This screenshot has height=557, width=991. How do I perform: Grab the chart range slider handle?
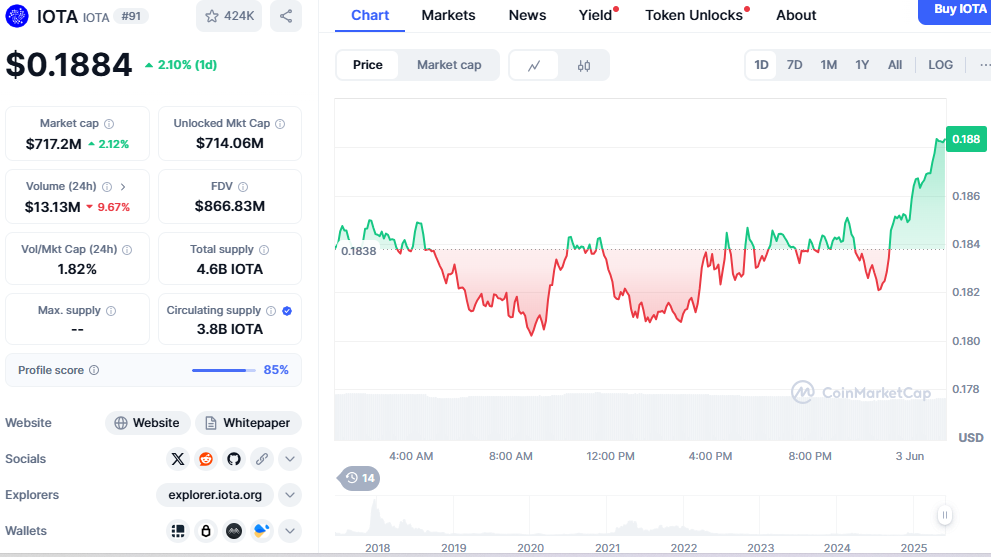(x=945, y=515)
